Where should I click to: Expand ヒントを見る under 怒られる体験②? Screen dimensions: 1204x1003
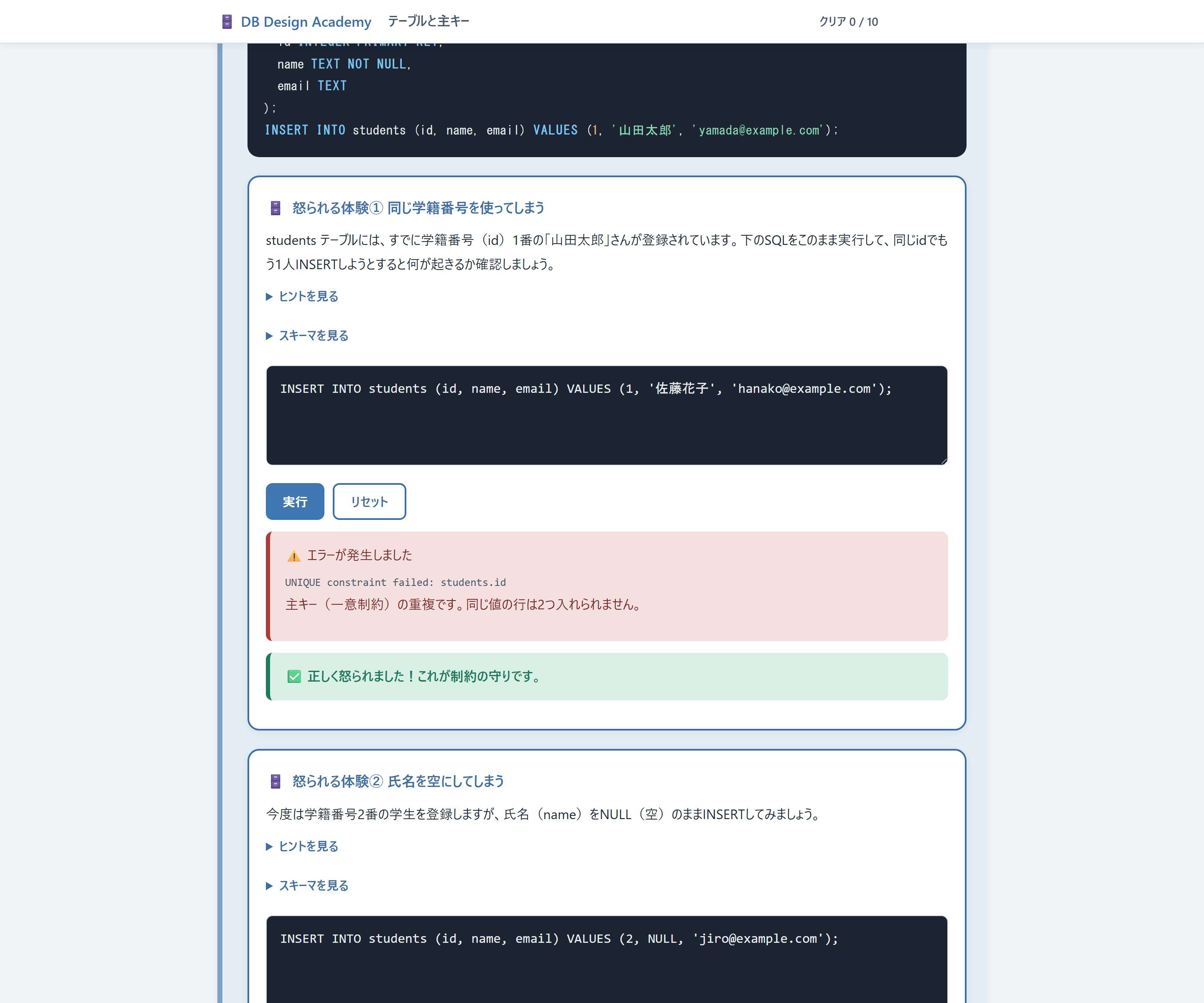coord(302,847)
